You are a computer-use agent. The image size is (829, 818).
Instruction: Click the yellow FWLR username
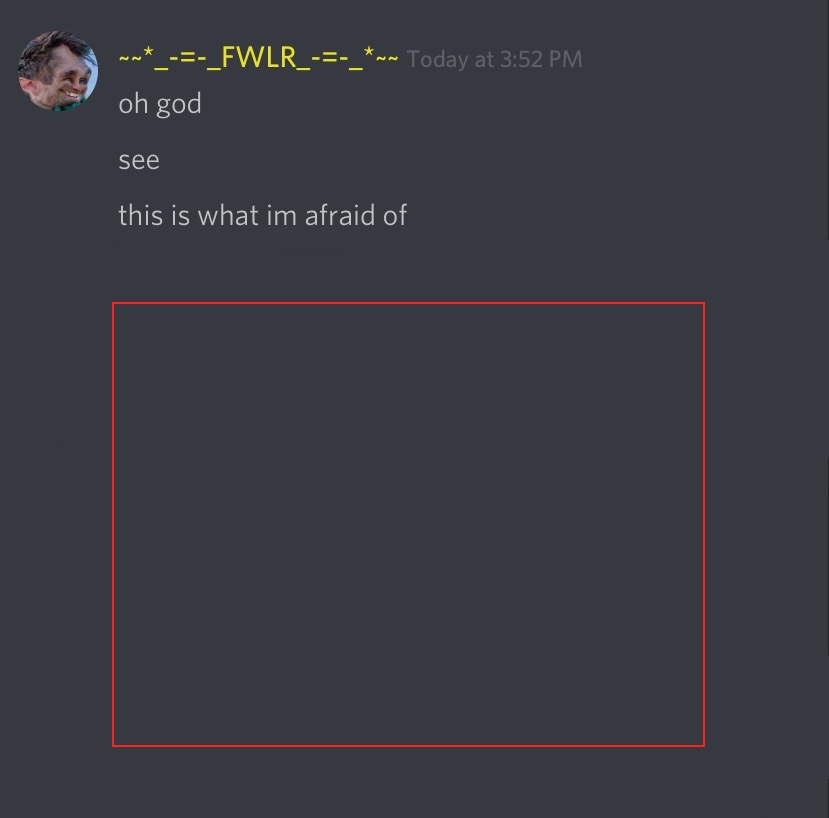tap(258, 58)
